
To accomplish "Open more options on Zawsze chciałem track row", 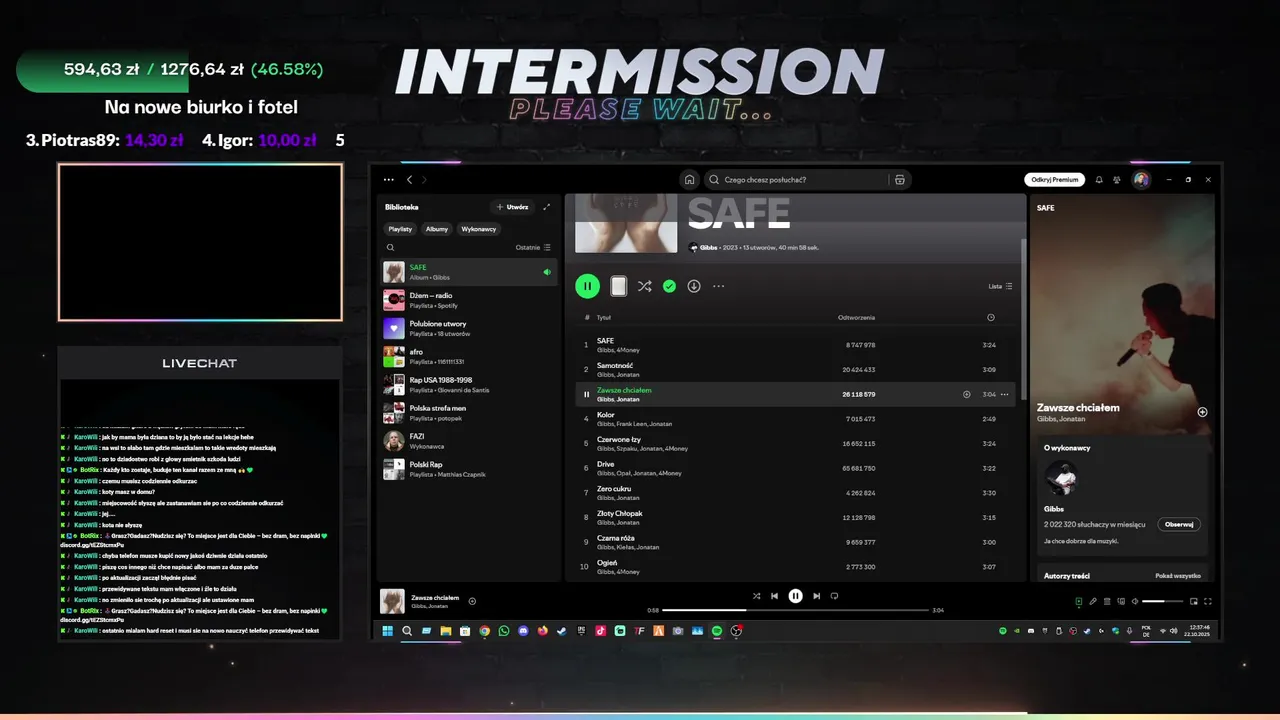I will pos(1005,394).
